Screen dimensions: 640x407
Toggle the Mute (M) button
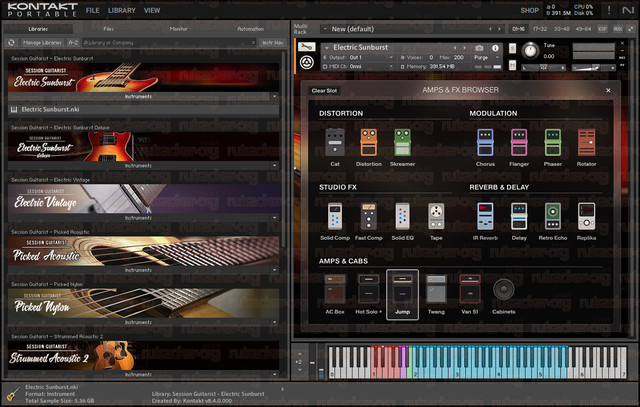coord(512,65)
